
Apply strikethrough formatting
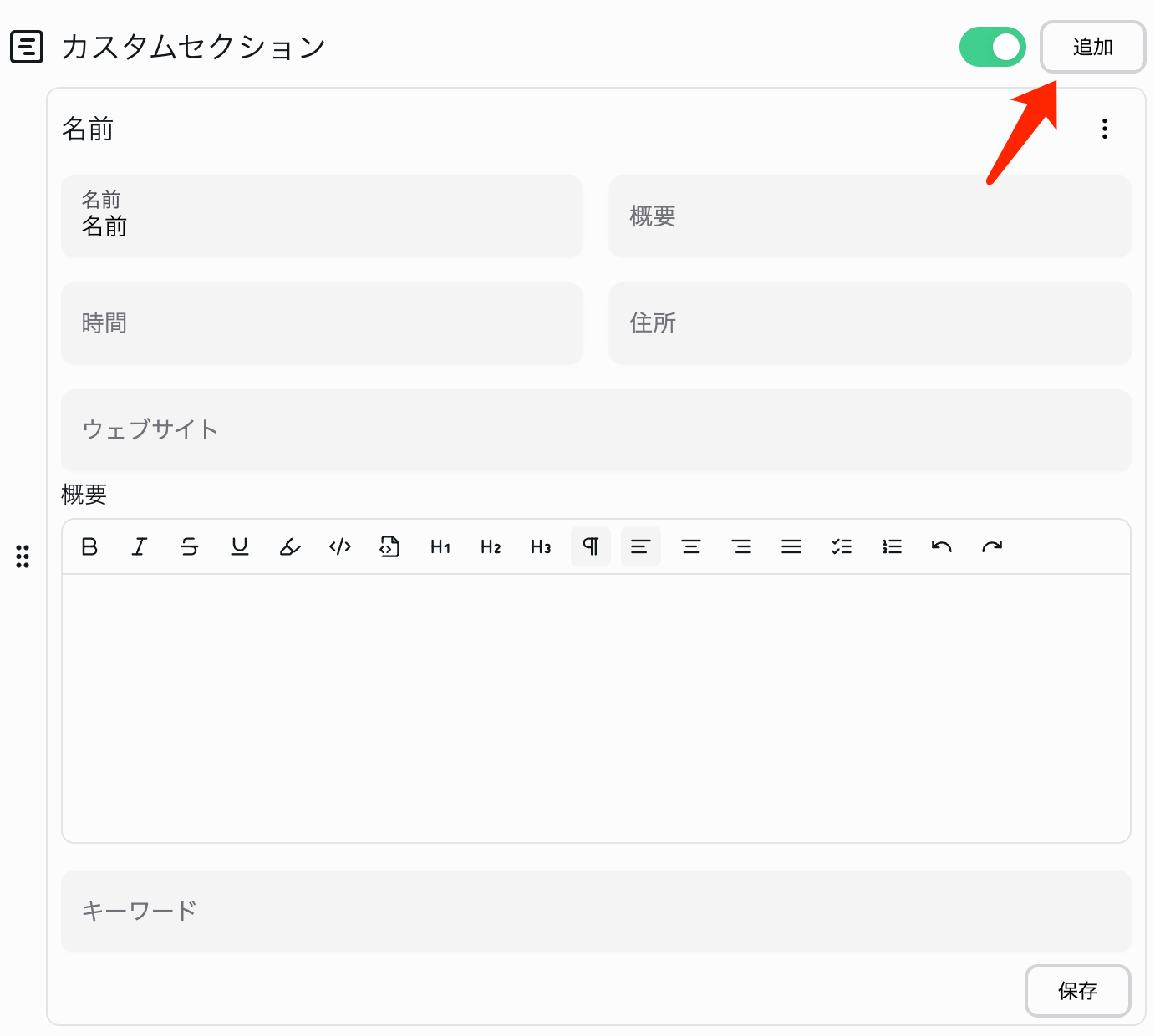[190, 546]
